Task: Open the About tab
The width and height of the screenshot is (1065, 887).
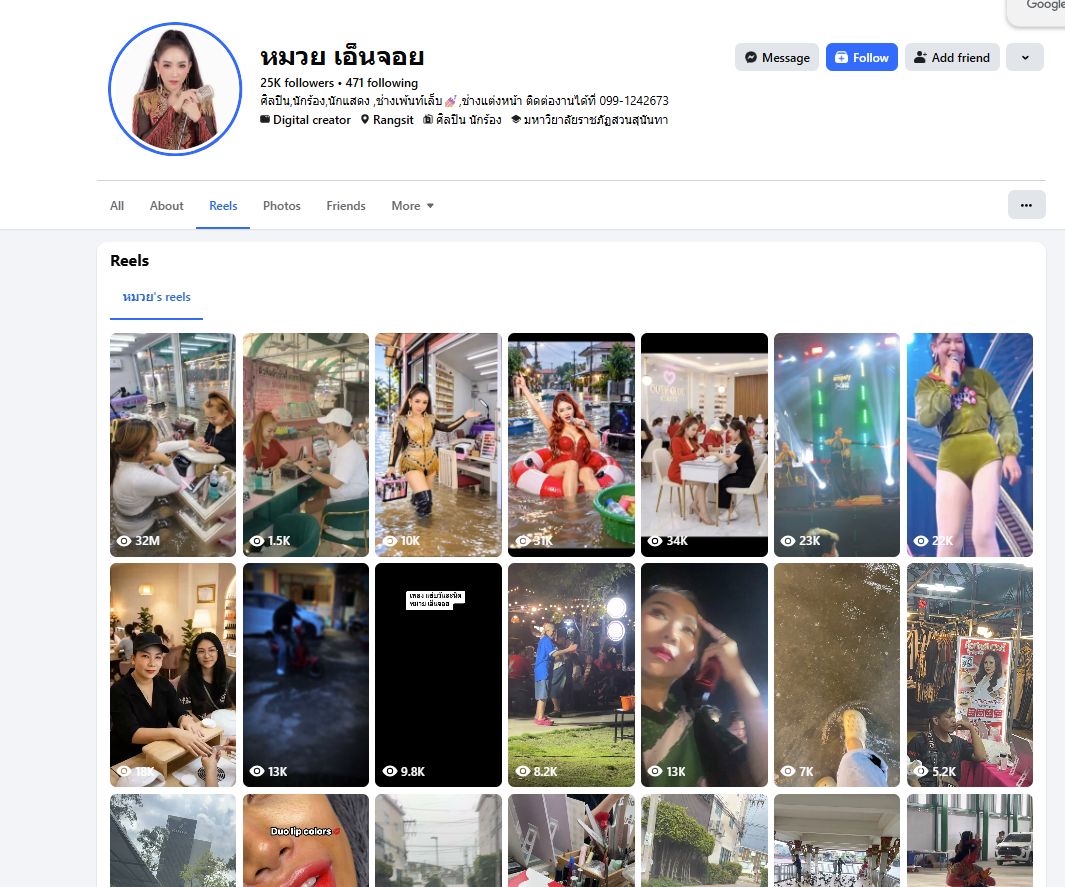Action: point(166,206)
